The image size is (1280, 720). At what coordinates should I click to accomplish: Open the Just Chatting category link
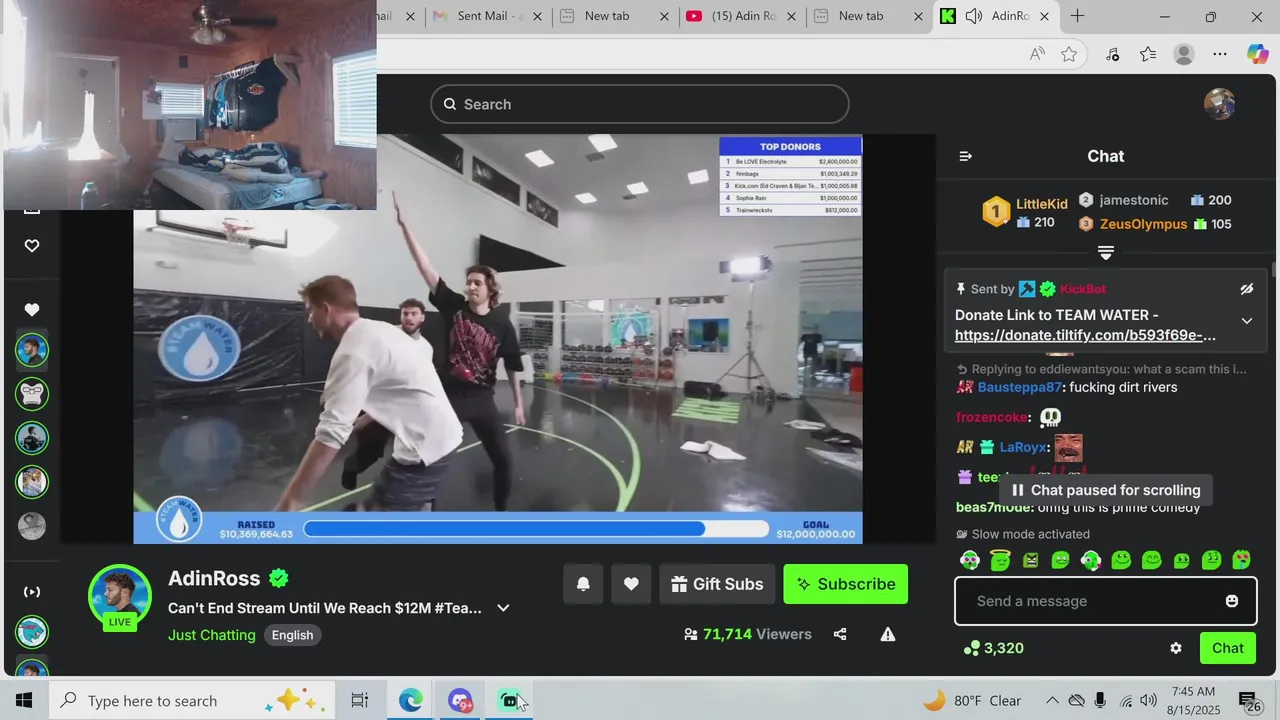tap(212, 635)
